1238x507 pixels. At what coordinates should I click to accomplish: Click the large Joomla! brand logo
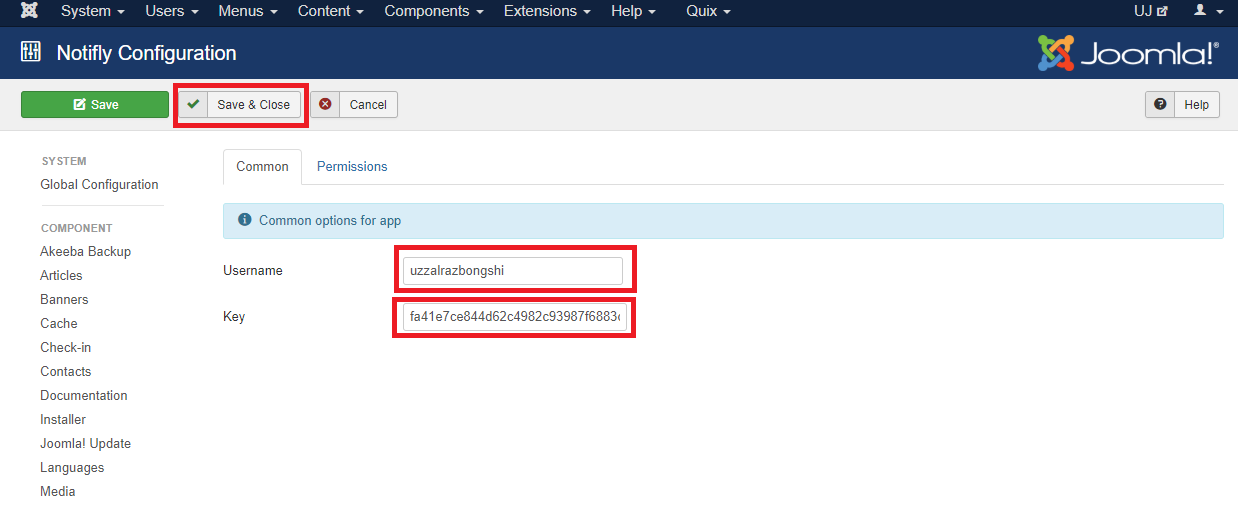[1128, 54]
